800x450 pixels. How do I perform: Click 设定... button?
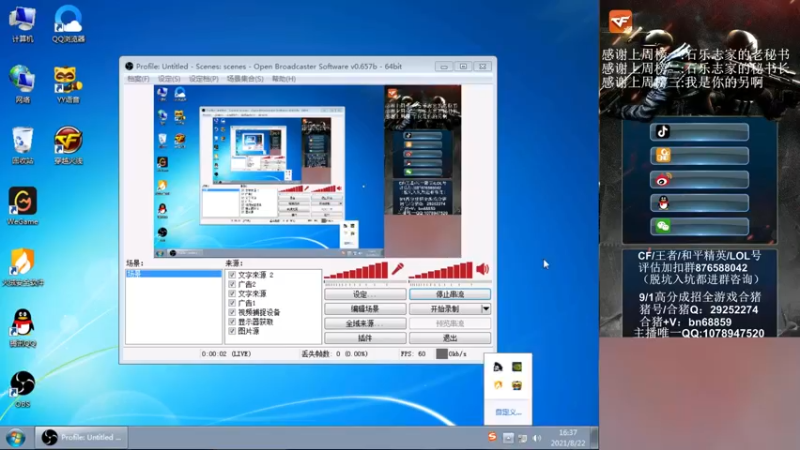click(365, 294)
